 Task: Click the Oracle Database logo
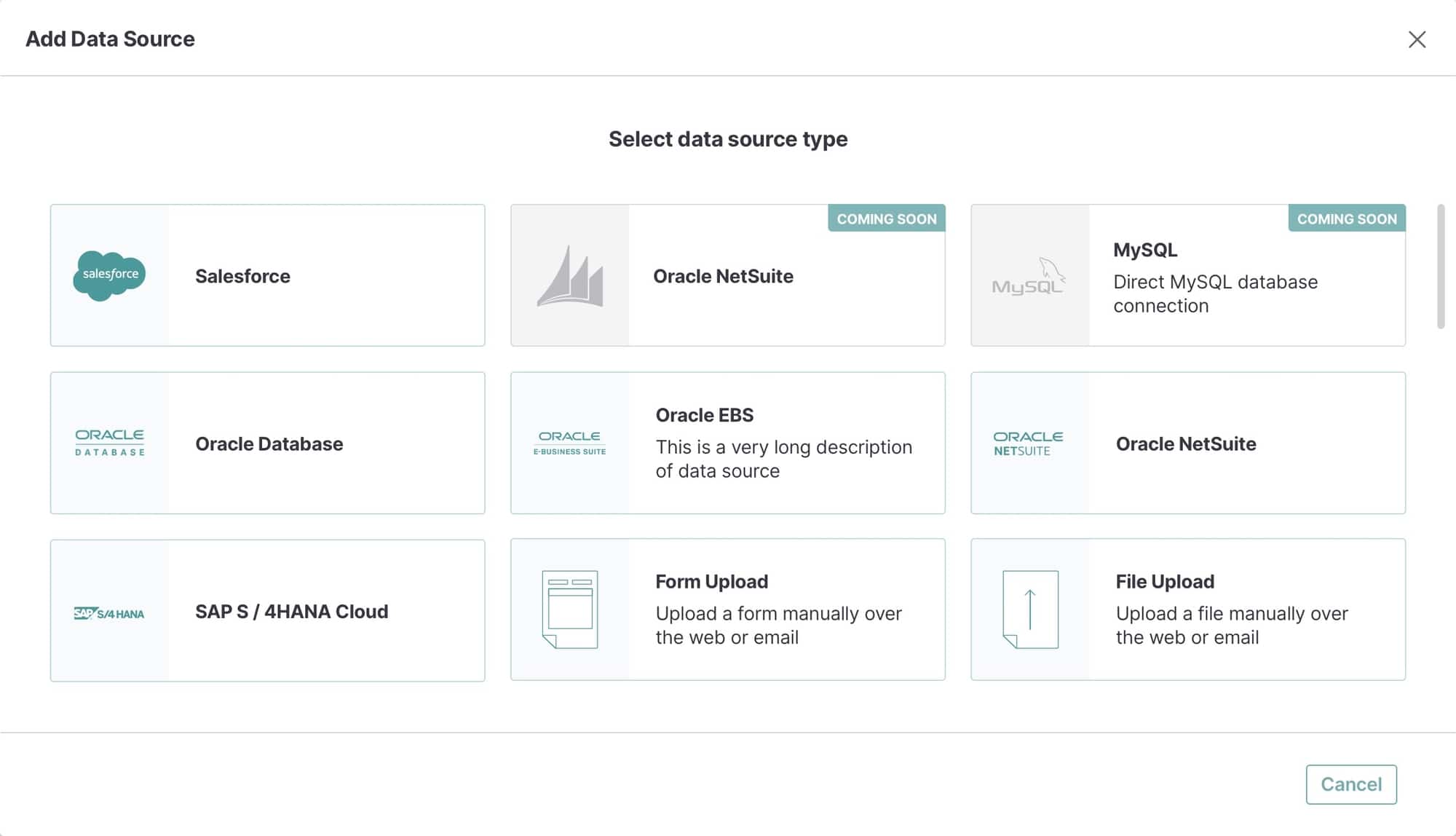point(108,441)
